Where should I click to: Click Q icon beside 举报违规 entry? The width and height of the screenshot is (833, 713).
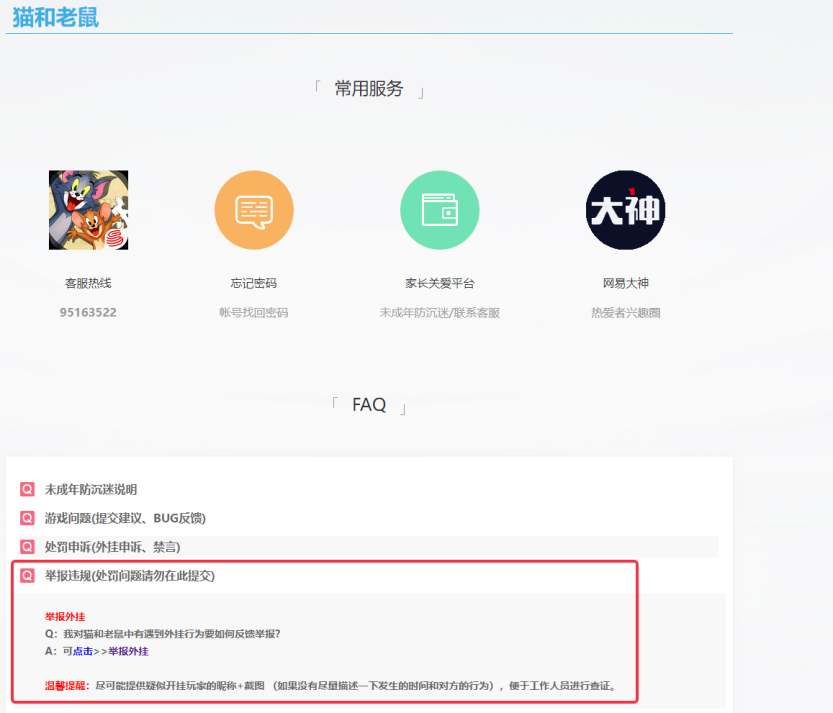[27, 575]
